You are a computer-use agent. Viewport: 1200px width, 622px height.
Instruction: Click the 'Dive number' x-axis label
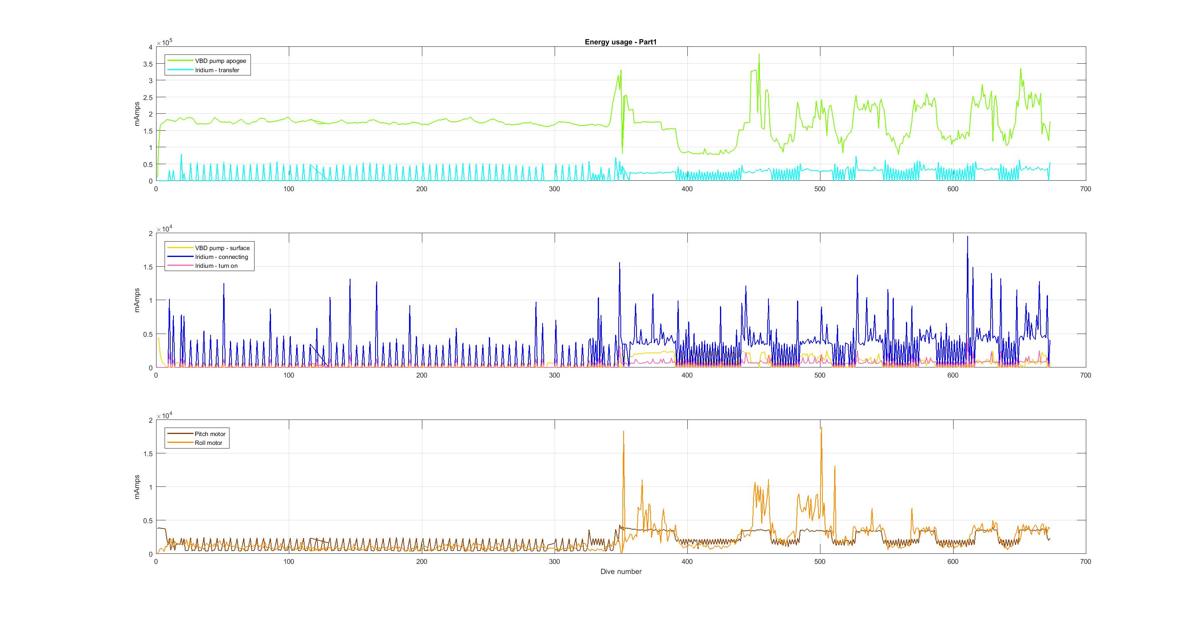pos(620,572)
